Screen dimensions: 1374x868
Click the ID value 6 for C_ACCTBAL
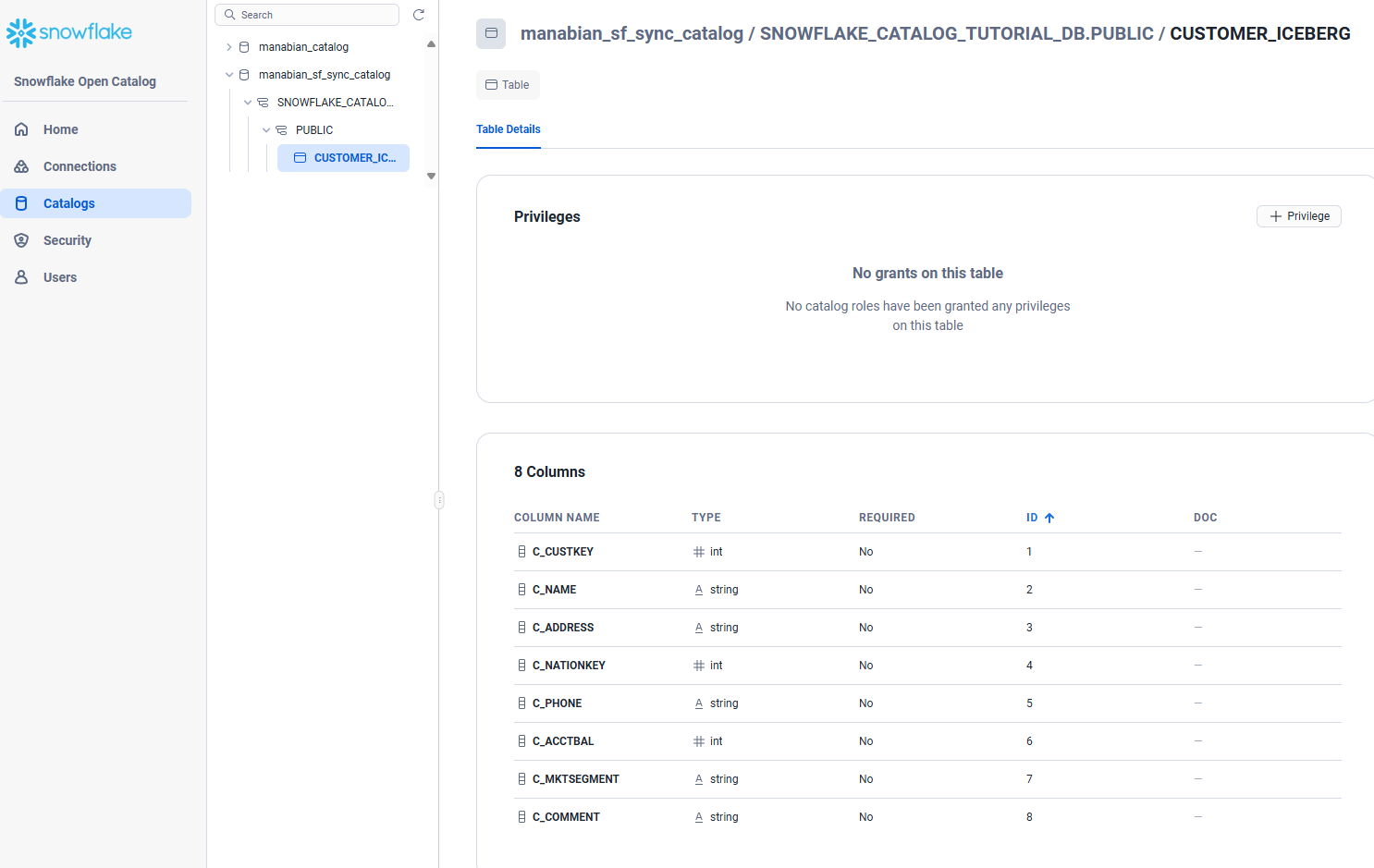tap(1029, 741)
